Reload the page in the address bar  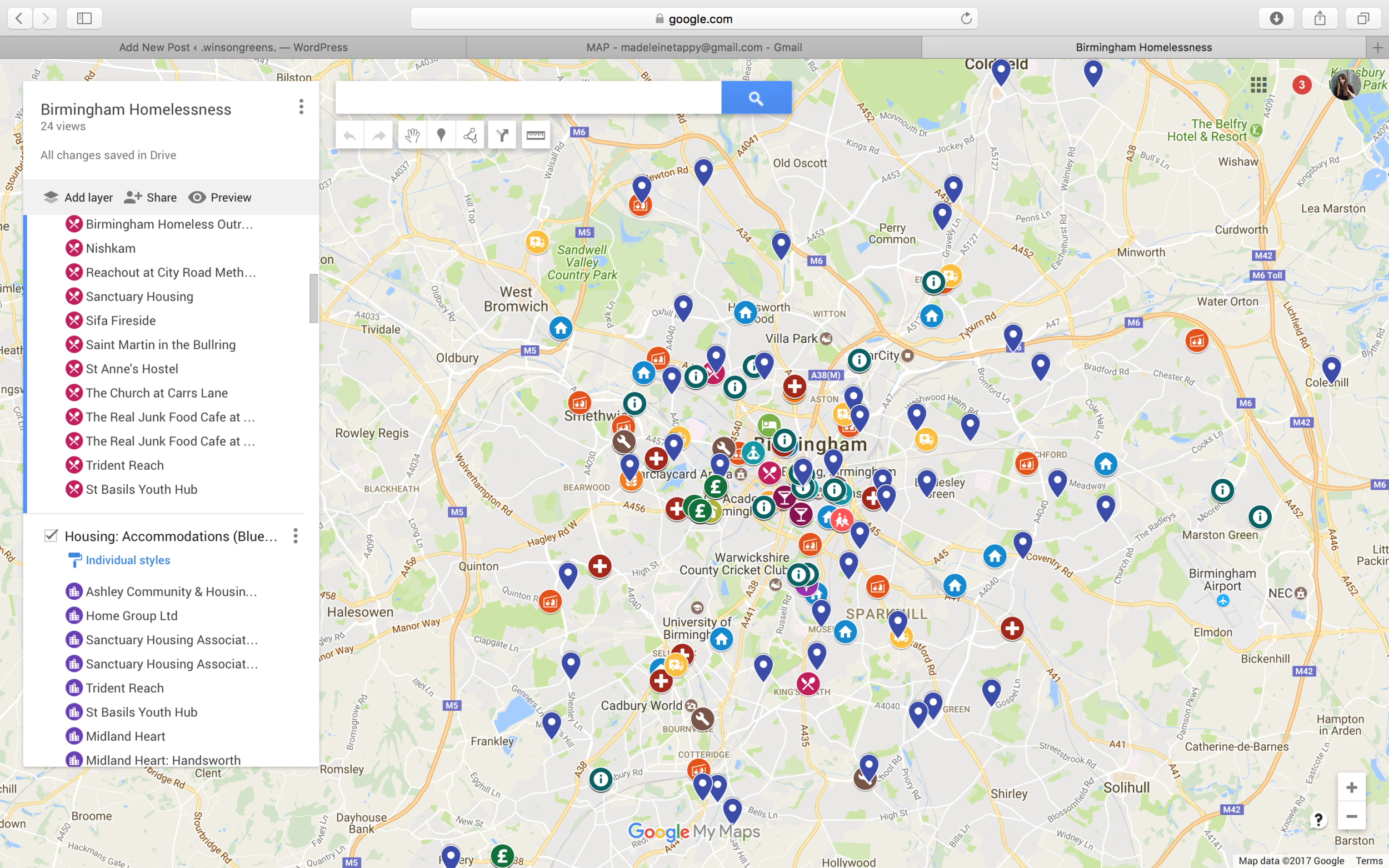pos(966,18)
